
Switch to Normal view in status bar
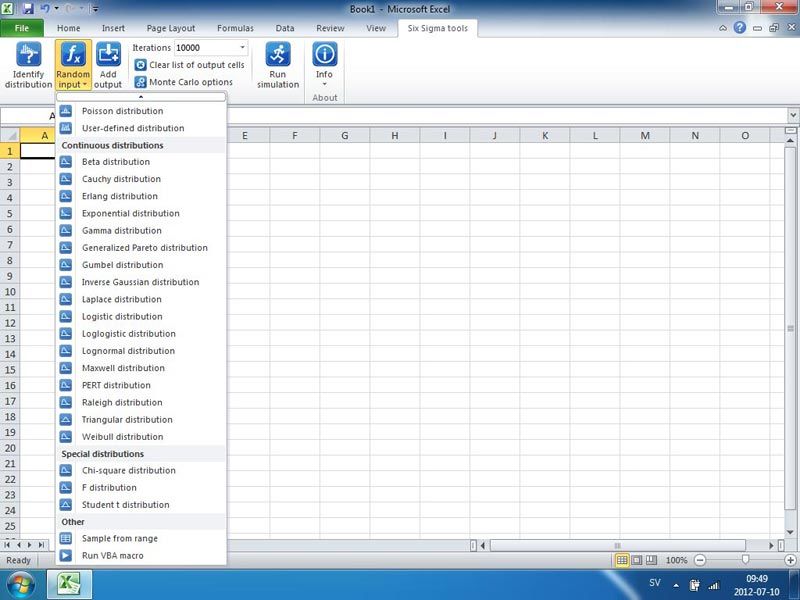pyautogui.click(x=622, y=560)
